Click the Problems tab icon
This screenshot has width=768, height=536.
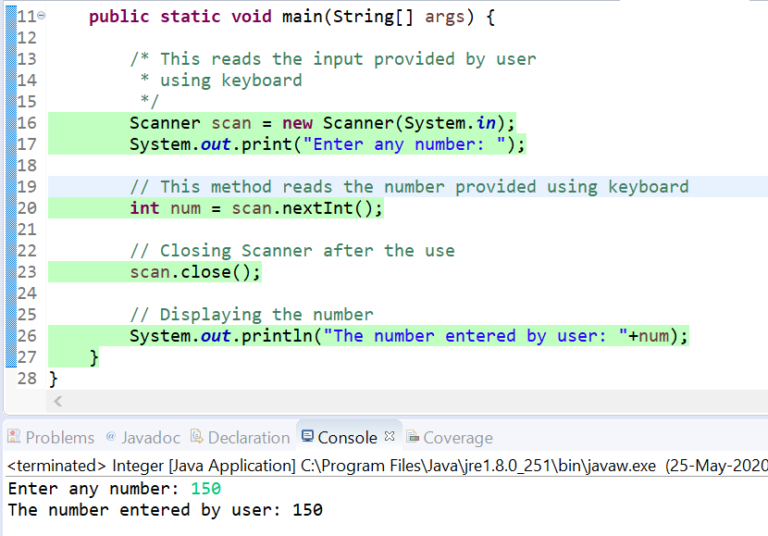click(14, 436)
